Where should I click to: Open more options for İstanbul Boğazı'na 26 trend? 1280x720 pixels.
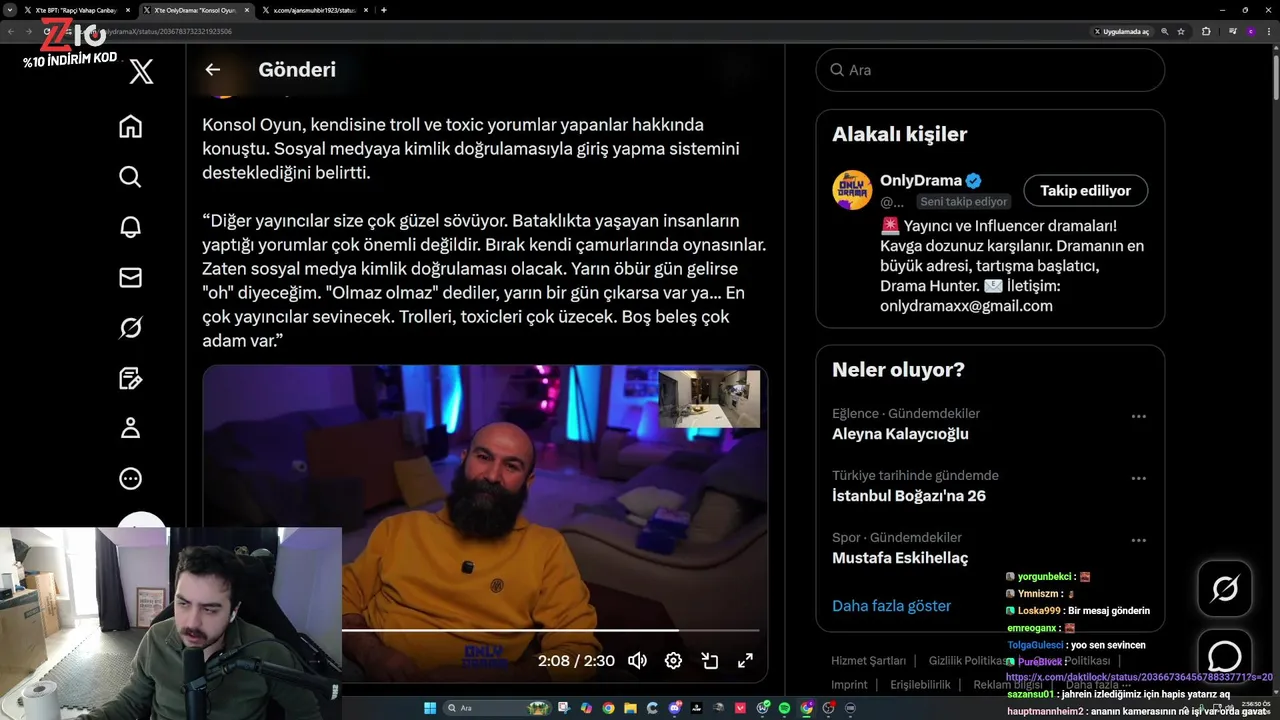1138,478
